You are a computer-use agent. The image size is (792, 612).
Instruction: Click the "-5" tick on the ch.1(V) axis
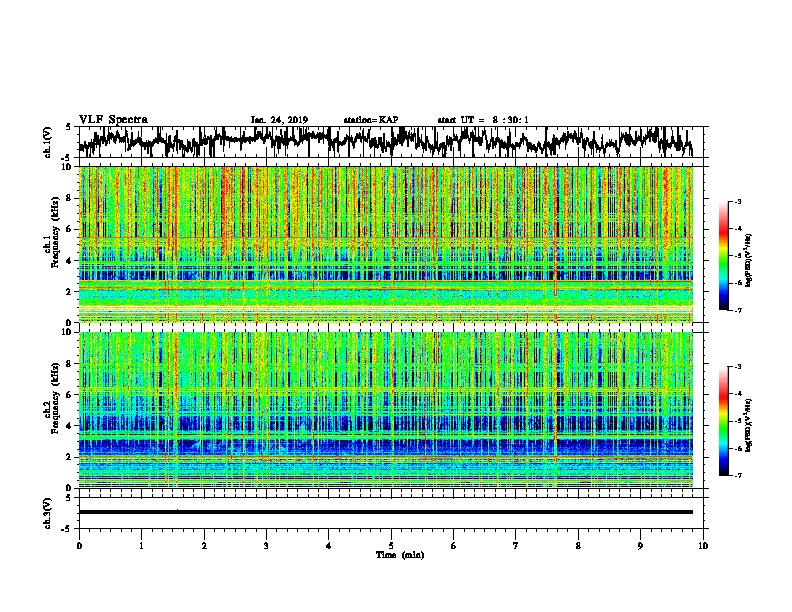click(x=67, y=157)
